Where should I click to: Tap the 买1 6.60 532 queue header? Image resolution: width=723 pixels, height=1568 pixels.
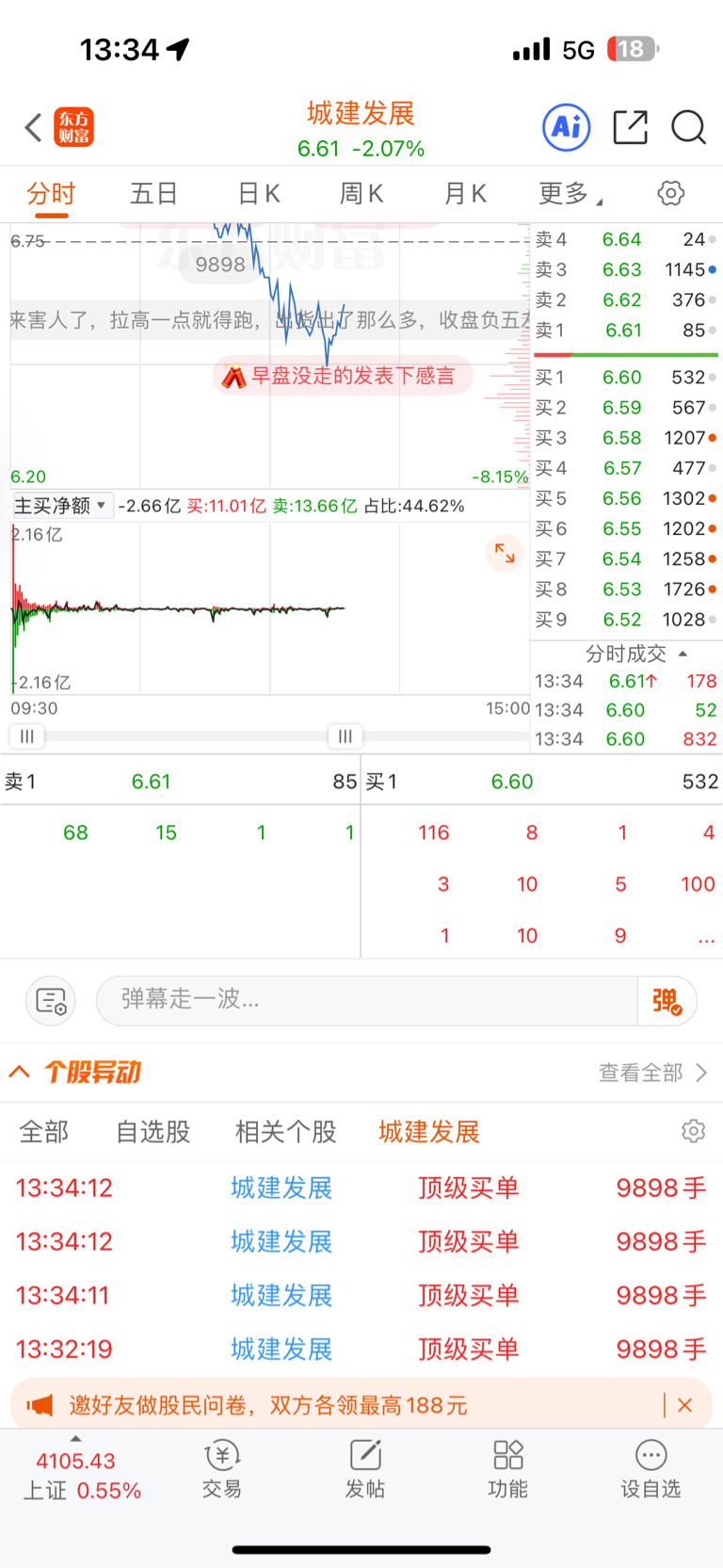click(542, 782)
